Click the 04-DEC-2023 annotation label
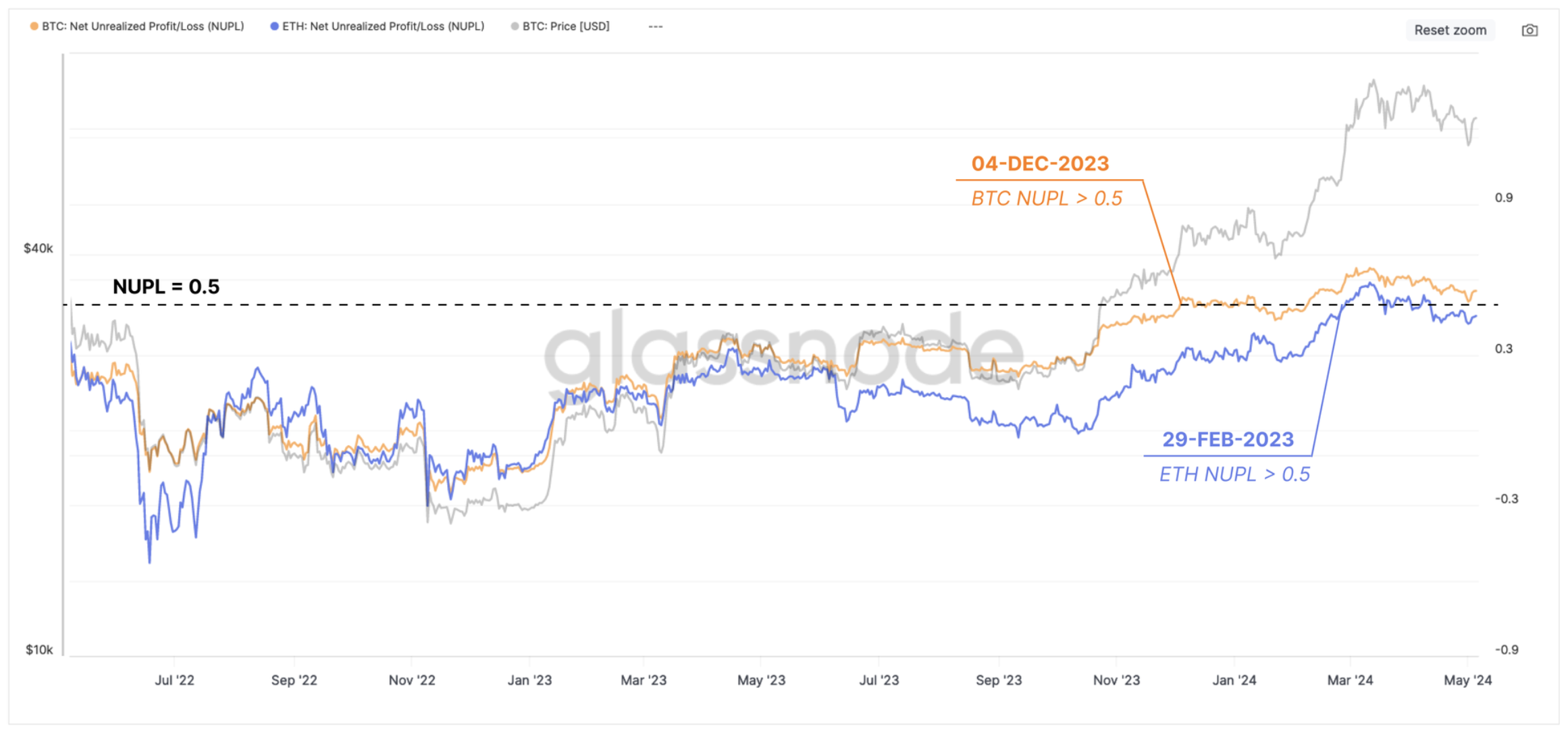Screen dimensions: 1568x733 coord(1040,163)
